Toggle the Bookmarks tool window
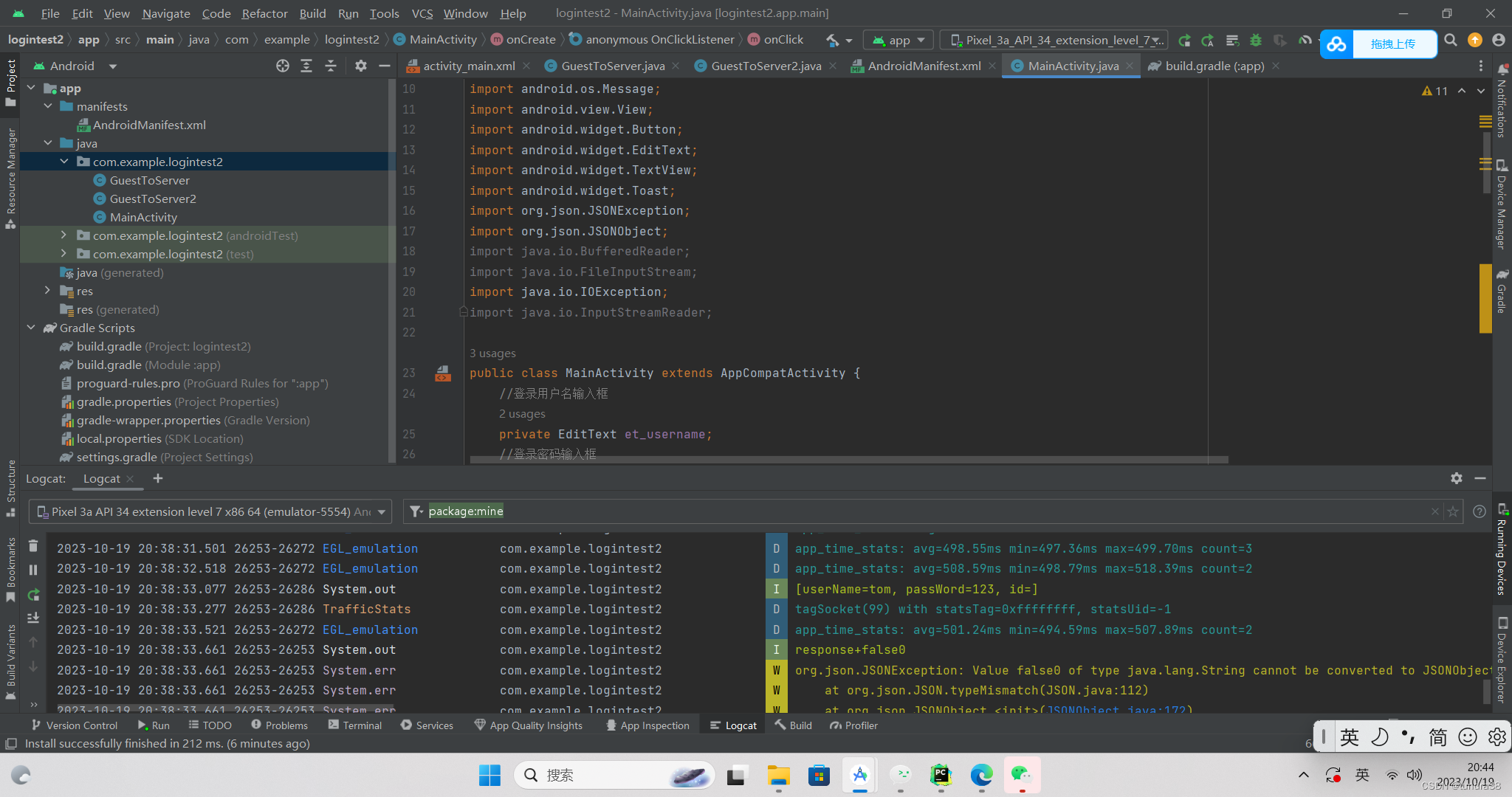Image resolution: width=1512 pixels, height=797 pixels. point(10,569)
